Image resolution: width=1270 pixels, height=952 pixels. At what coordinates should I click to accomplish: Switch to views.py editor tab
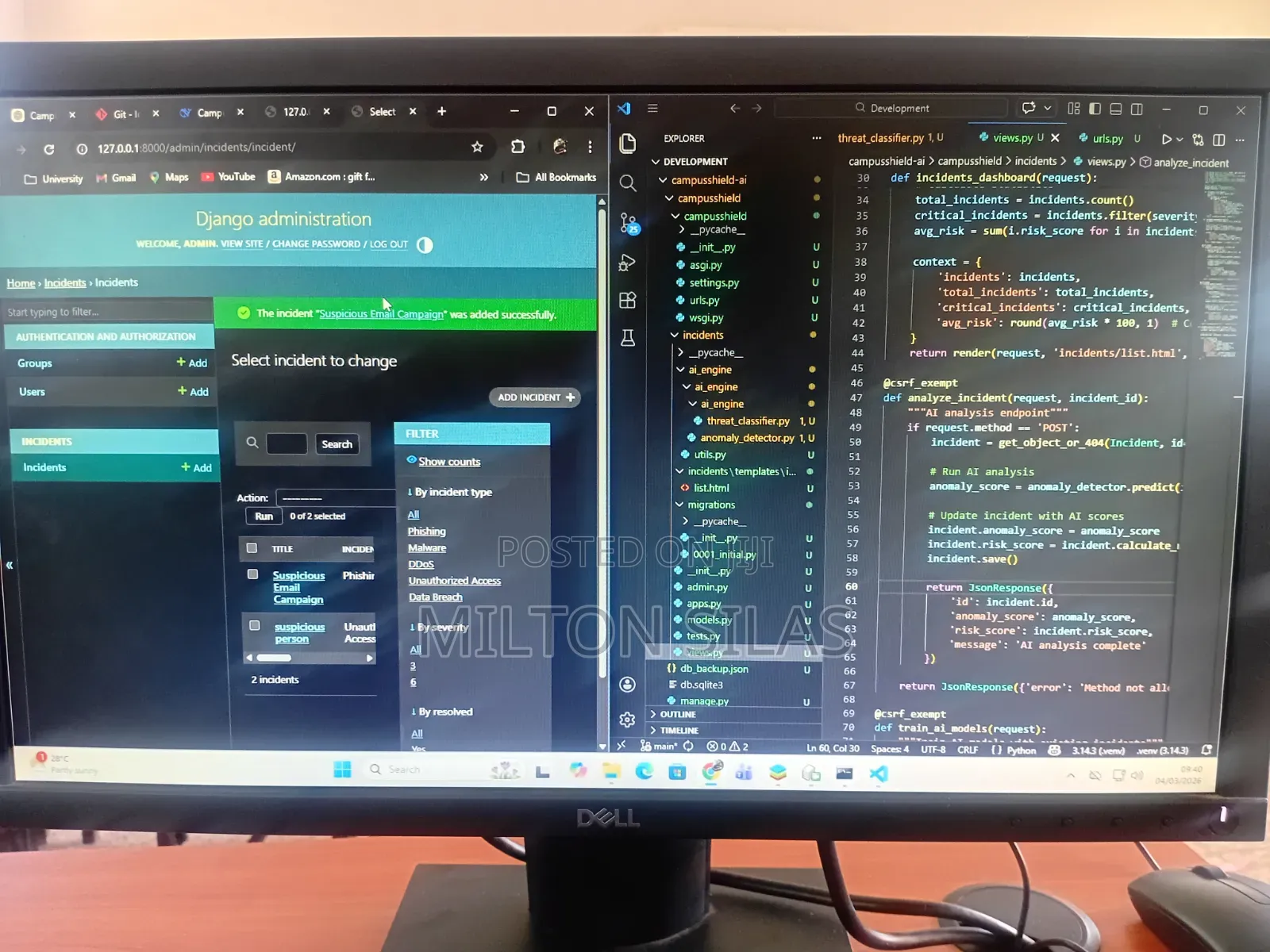1012,138
